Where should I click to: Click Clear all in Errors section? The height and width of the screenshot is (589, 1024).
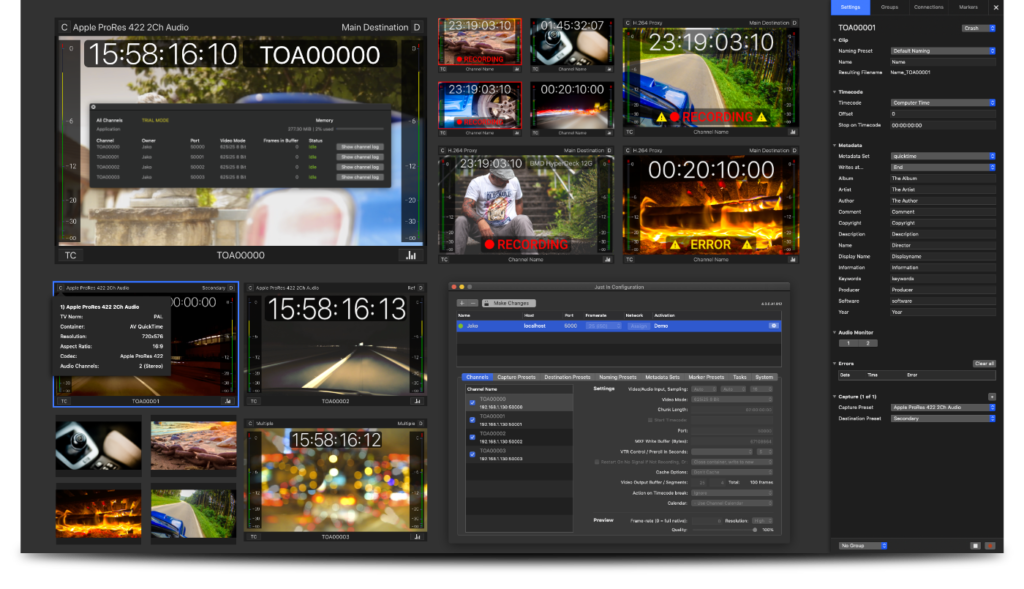point(984,364)
